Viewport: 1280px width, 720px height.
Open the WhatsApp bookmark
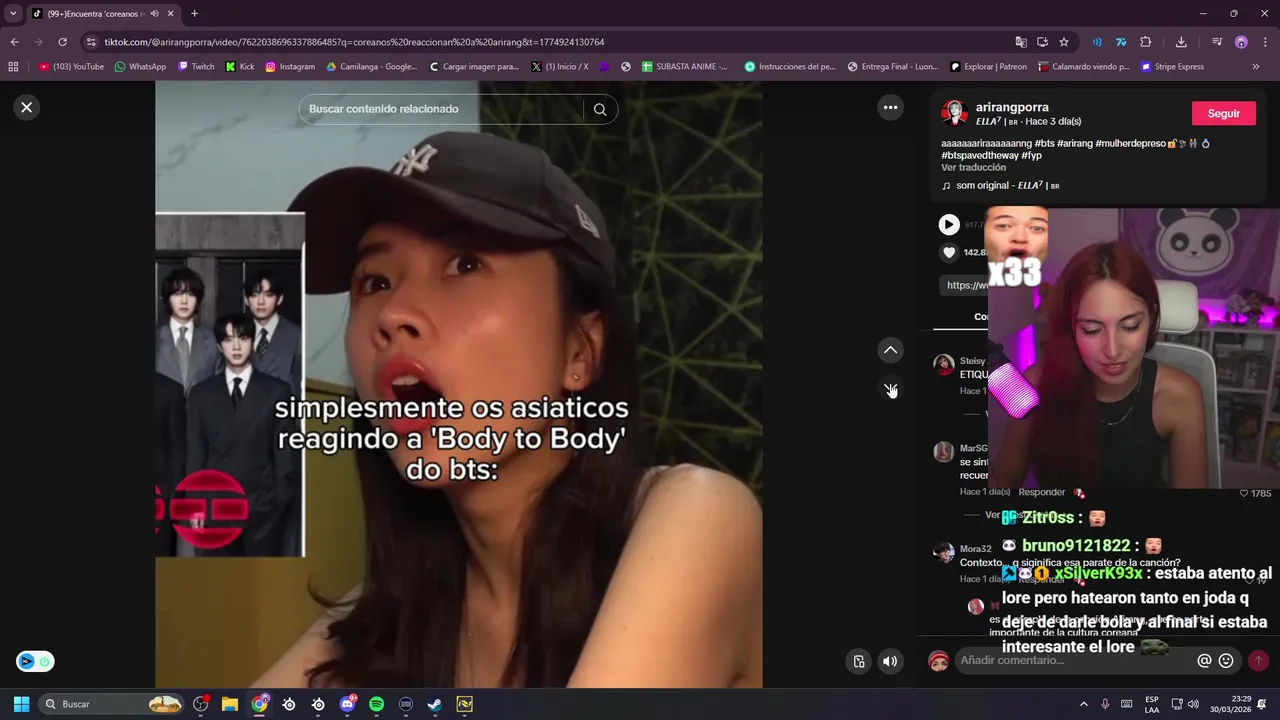[x=140, y=67]
